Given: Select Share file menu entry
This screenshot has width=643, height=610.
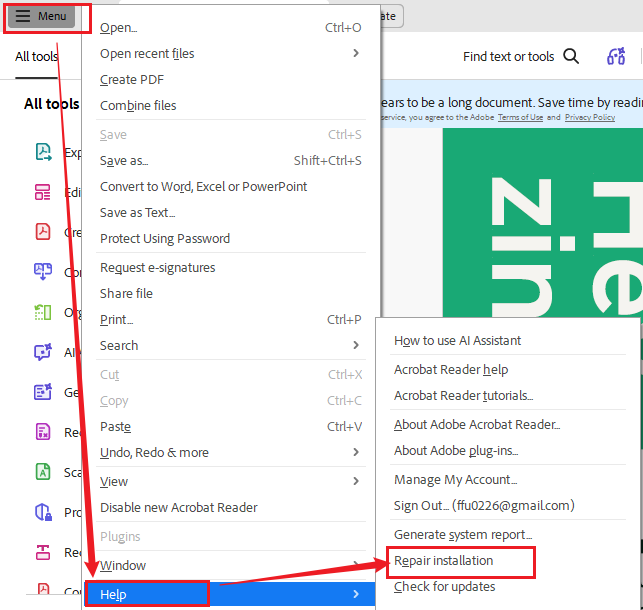Looking at the screenshot, I should point(230,293).
